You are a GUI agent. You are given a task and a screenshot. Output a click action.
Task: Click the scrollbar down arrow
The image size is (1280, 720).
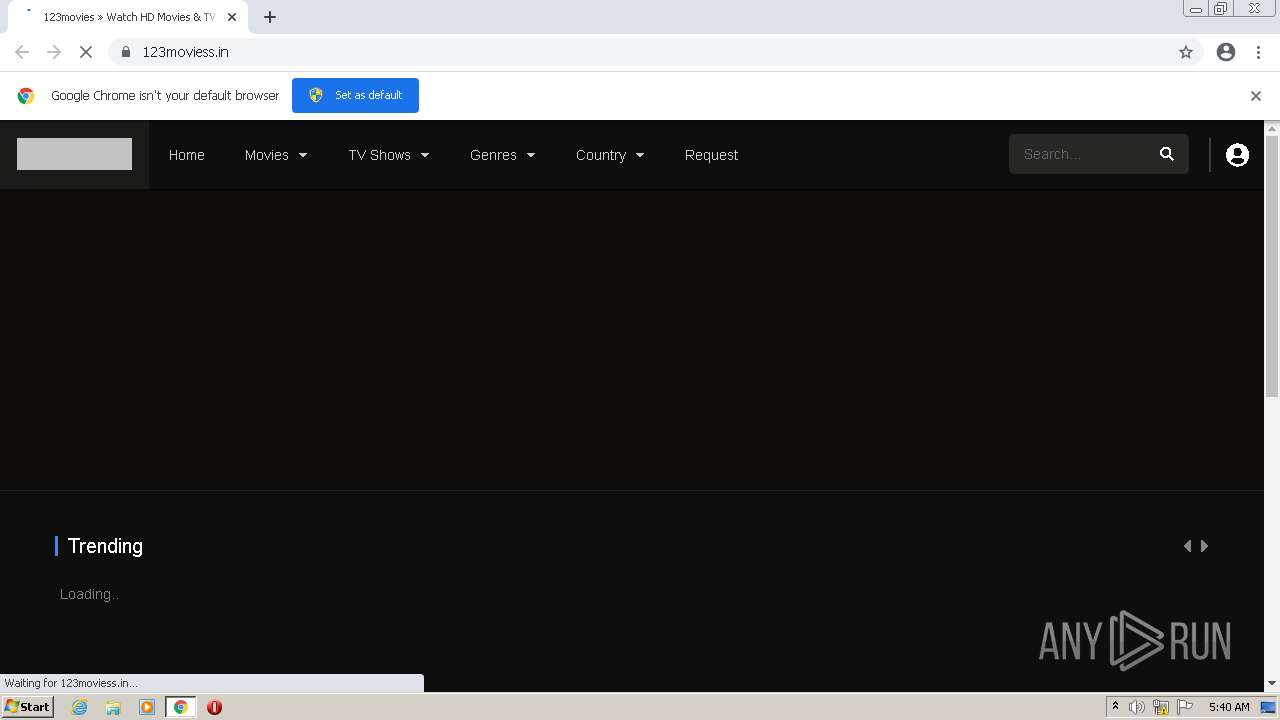pos(1272,683)
